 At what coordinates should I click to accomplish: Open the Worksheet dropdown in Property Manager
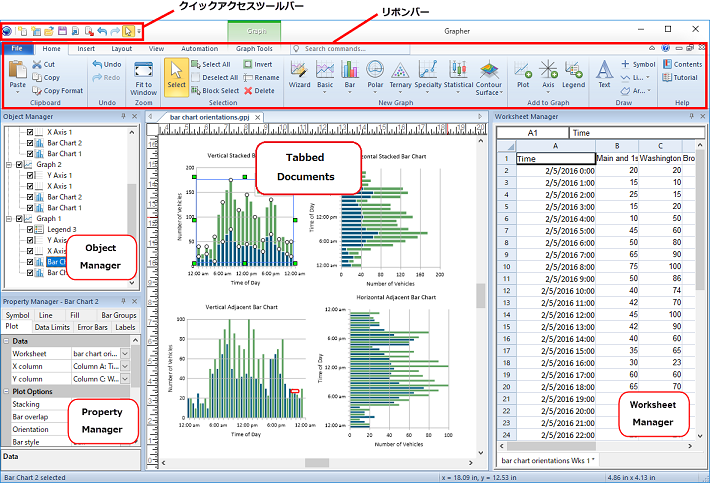[x=125, y=354]
